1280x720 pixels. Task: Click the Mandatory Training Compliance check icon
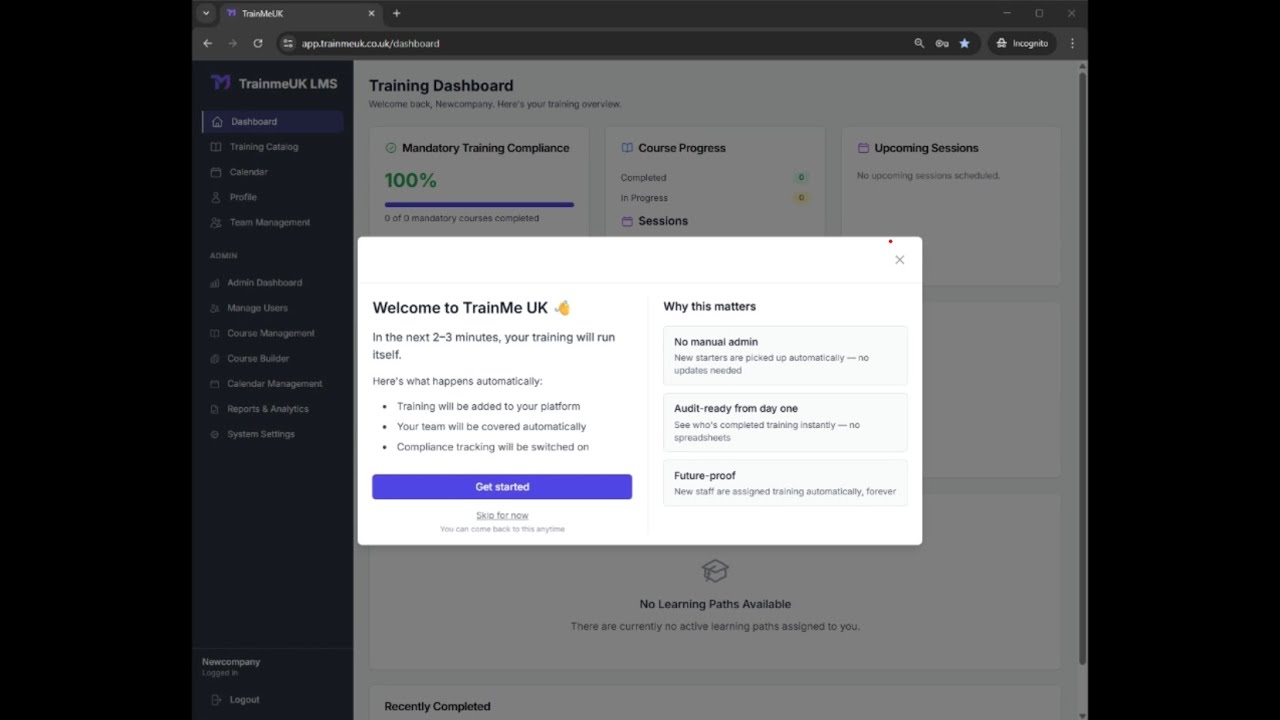(391, 148)
